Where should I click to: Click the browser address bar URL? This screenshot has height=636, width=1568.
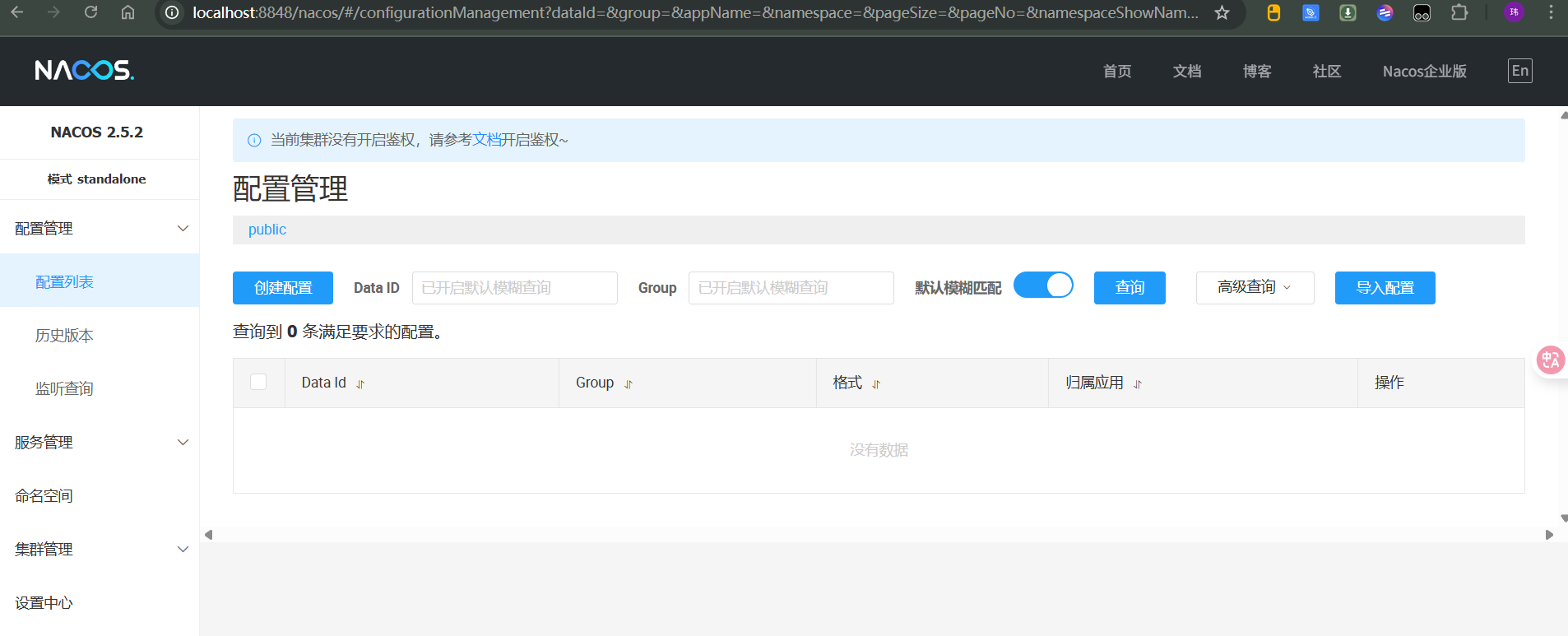[x=695, y=12]
